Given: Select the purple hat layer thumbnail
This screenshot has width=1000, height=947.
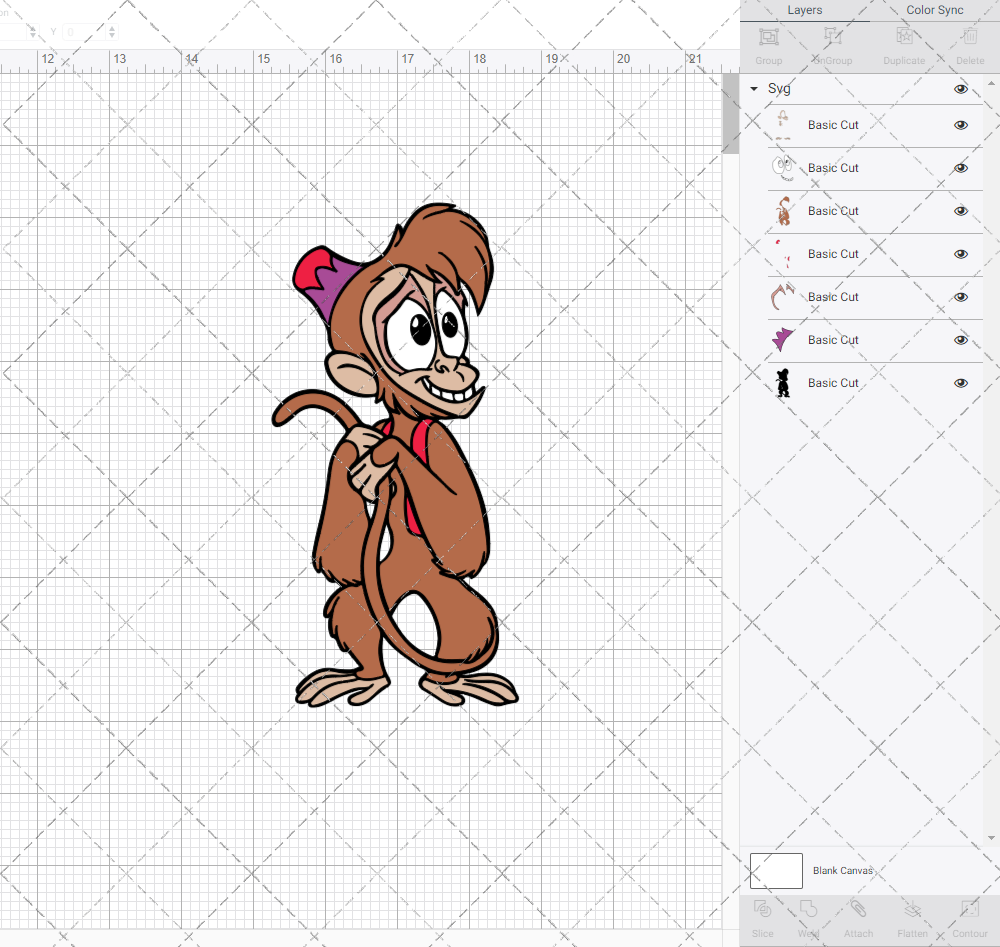Looking at the screenshot, I should coord(783,340).
